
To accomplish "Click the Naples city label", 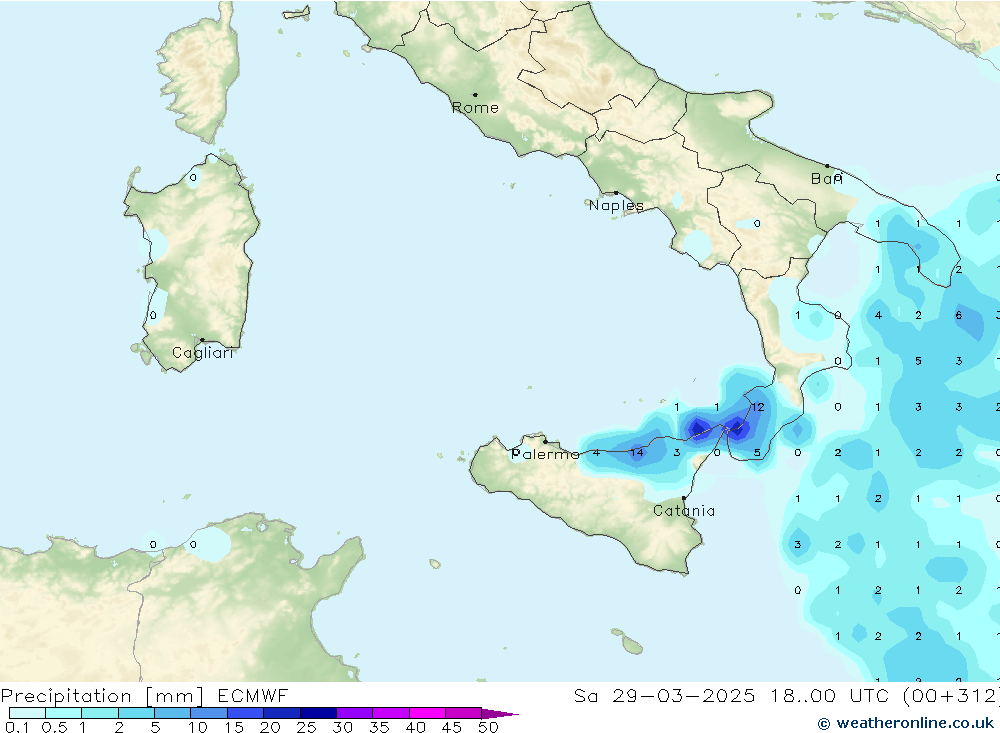I will tap(616, 205).
